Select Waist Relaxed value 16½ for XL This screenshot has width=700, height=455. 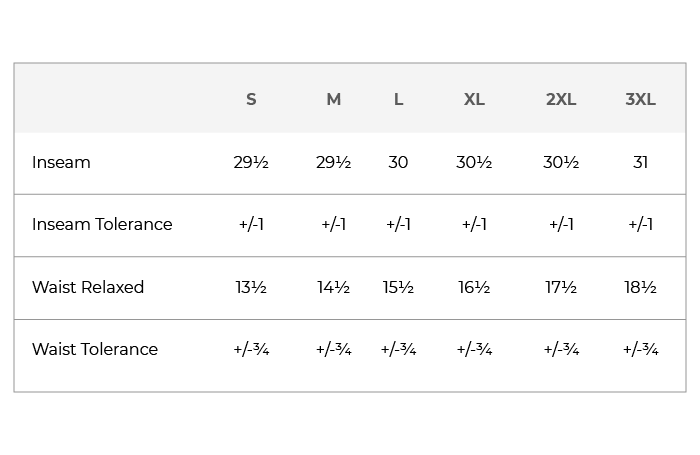point(474,287)
